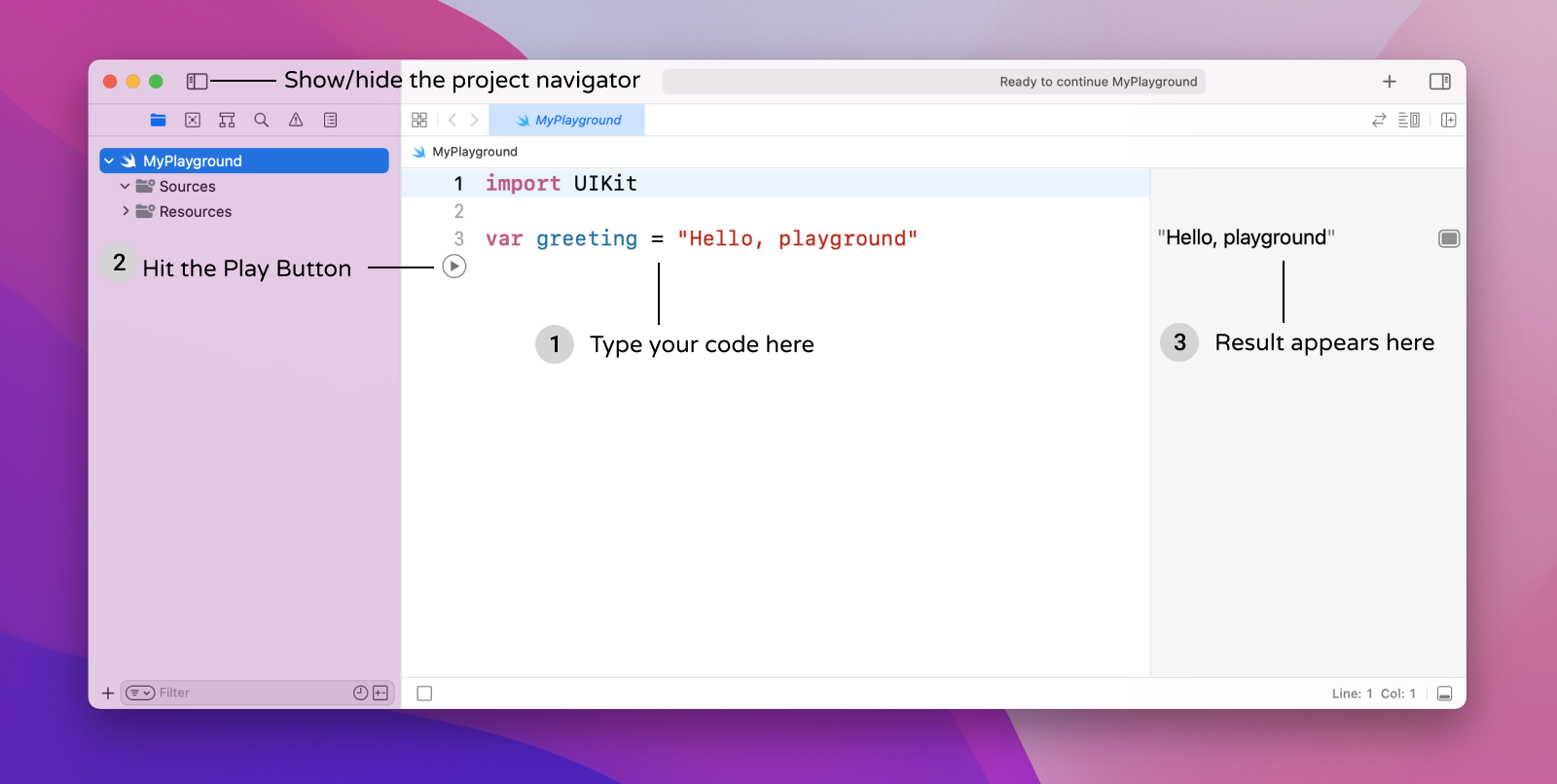1557x784 pixels.
Task: Open the find navigator magnifier
Action: click(x=261, y=120)
